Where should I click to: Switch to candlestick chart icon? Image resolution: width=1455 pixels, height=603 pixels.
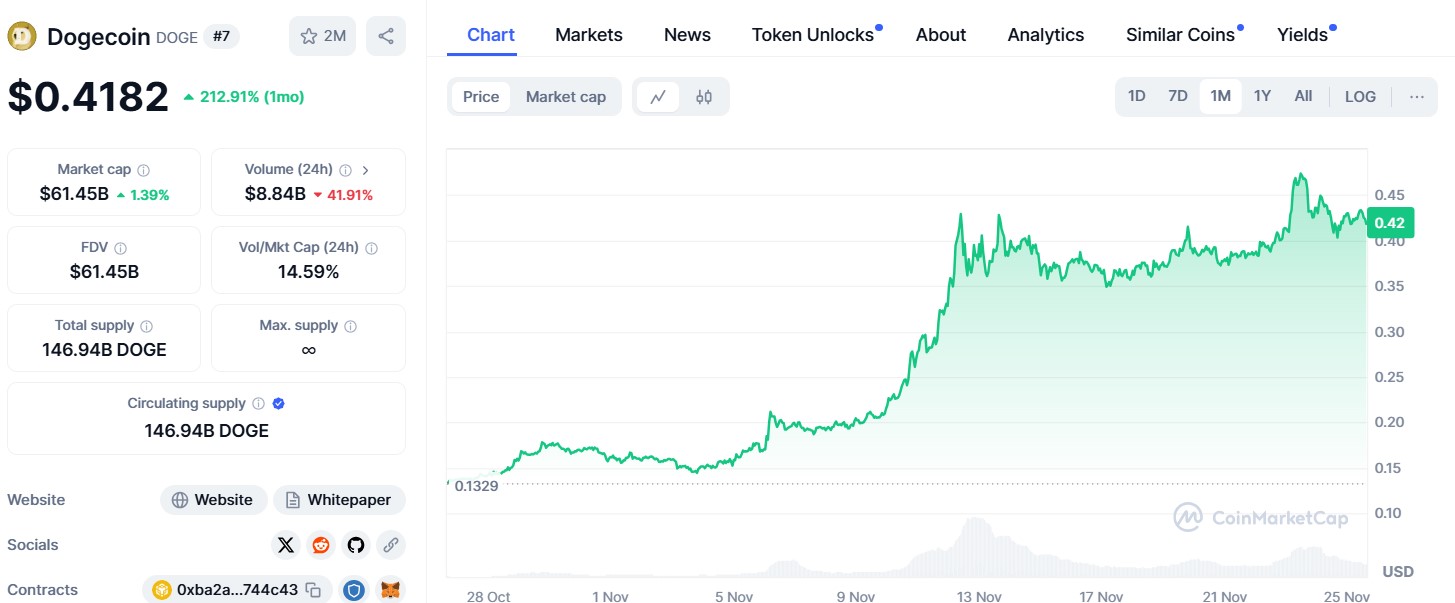coord(704,97)
